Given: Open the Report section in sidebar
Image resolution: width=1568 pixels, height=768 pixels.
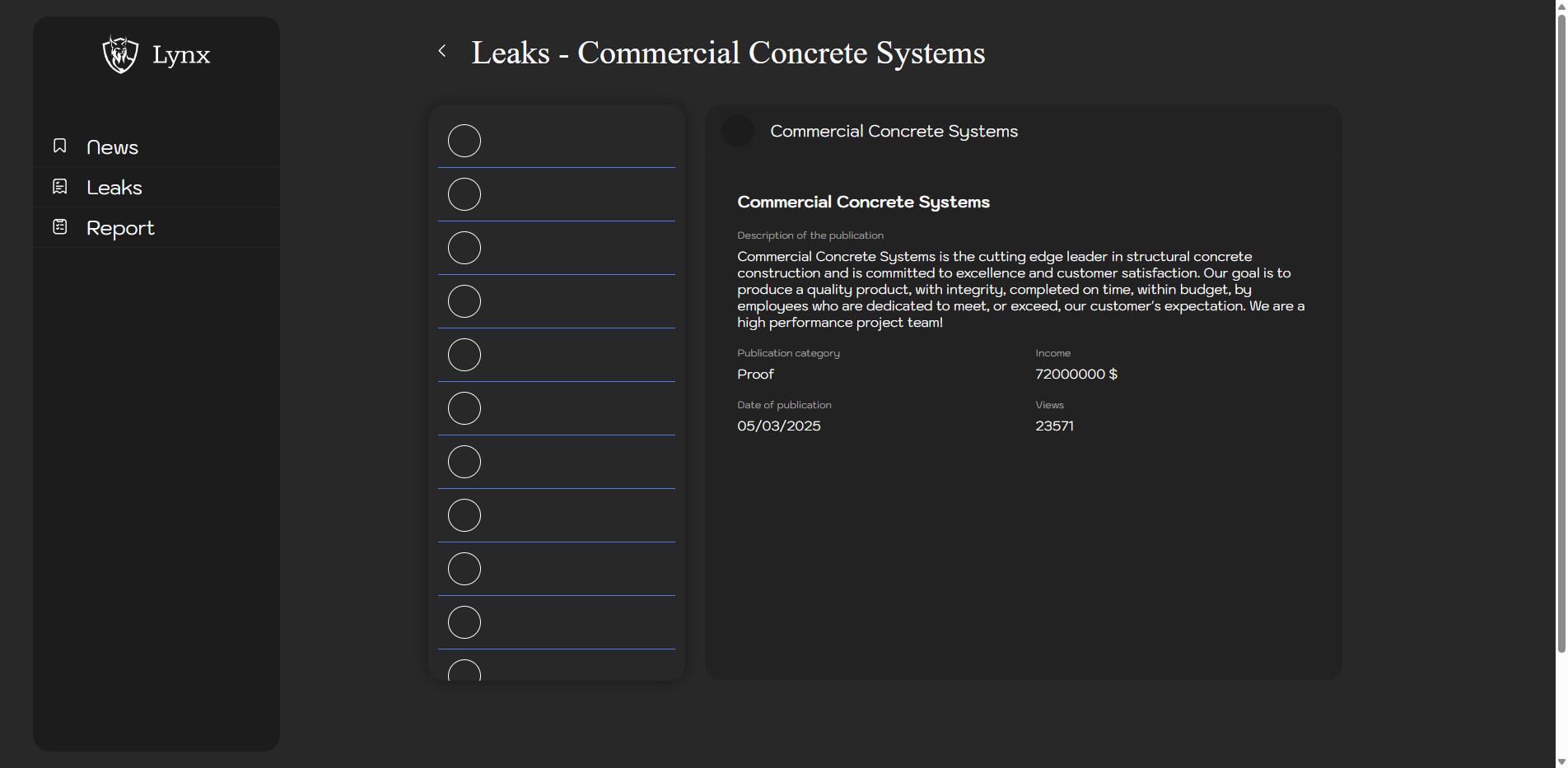Looking at the screenshot, I should (x=120, y=228).
